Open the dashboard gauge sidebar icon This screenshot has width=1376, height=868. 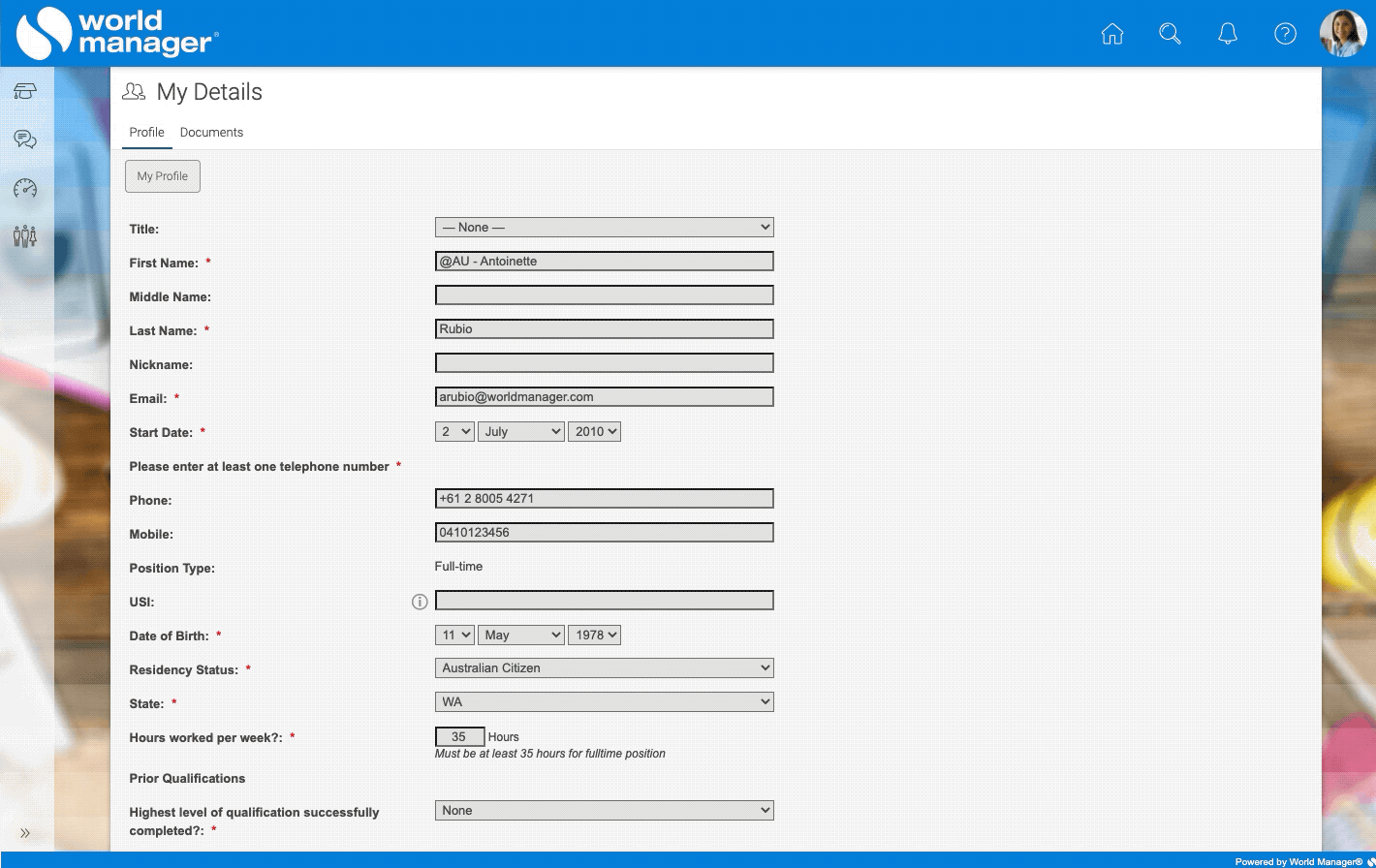(x=25, y=188)
